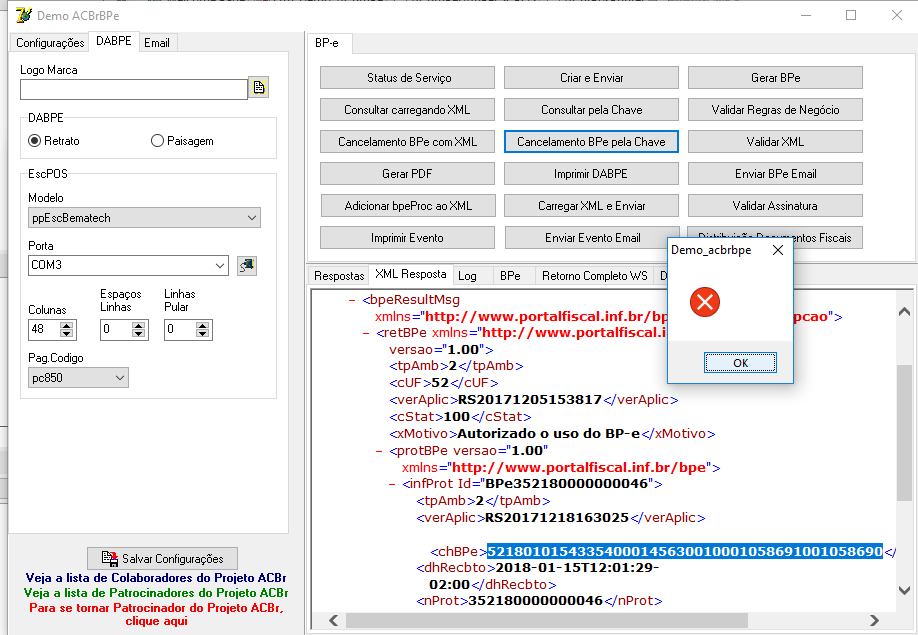Click Salvar Configurações button
Screen dimensions: 918x635
click(162, 558)
